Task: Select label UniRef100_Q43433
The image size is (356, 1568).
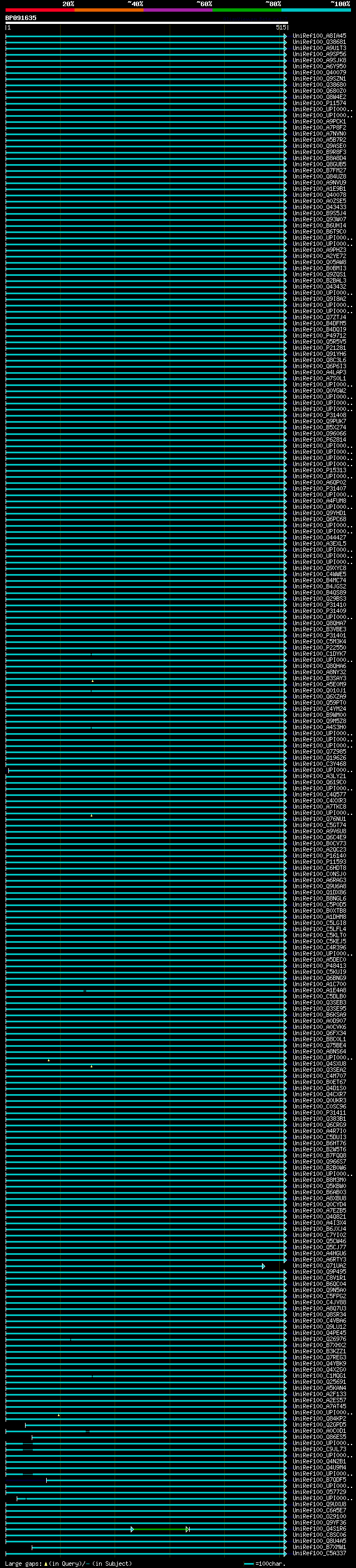Action: (x=319, y=207)
